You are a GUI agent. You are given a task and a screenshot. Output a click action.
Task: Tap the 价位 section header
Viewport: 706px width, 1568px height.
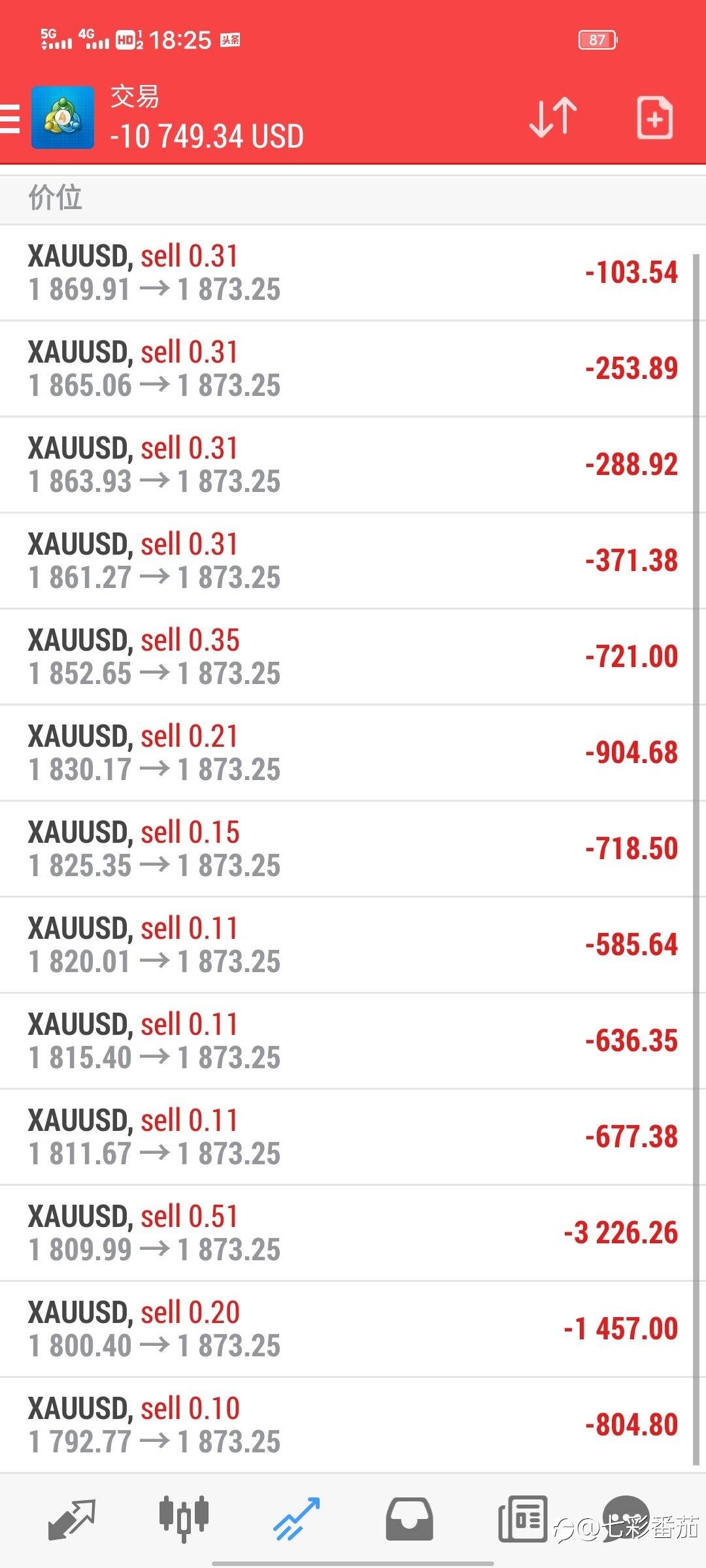point(55,197)
